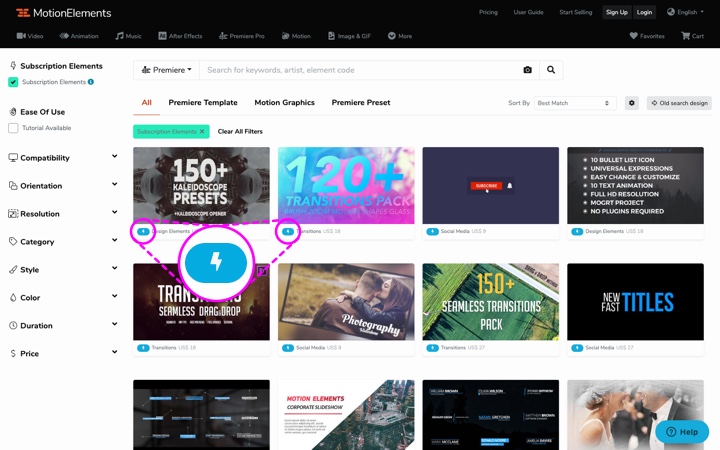Screen dimensions: 720x450
Task: Open the Motion Elements Corporate Slideshow thumbnail
Action: (346, 415)
